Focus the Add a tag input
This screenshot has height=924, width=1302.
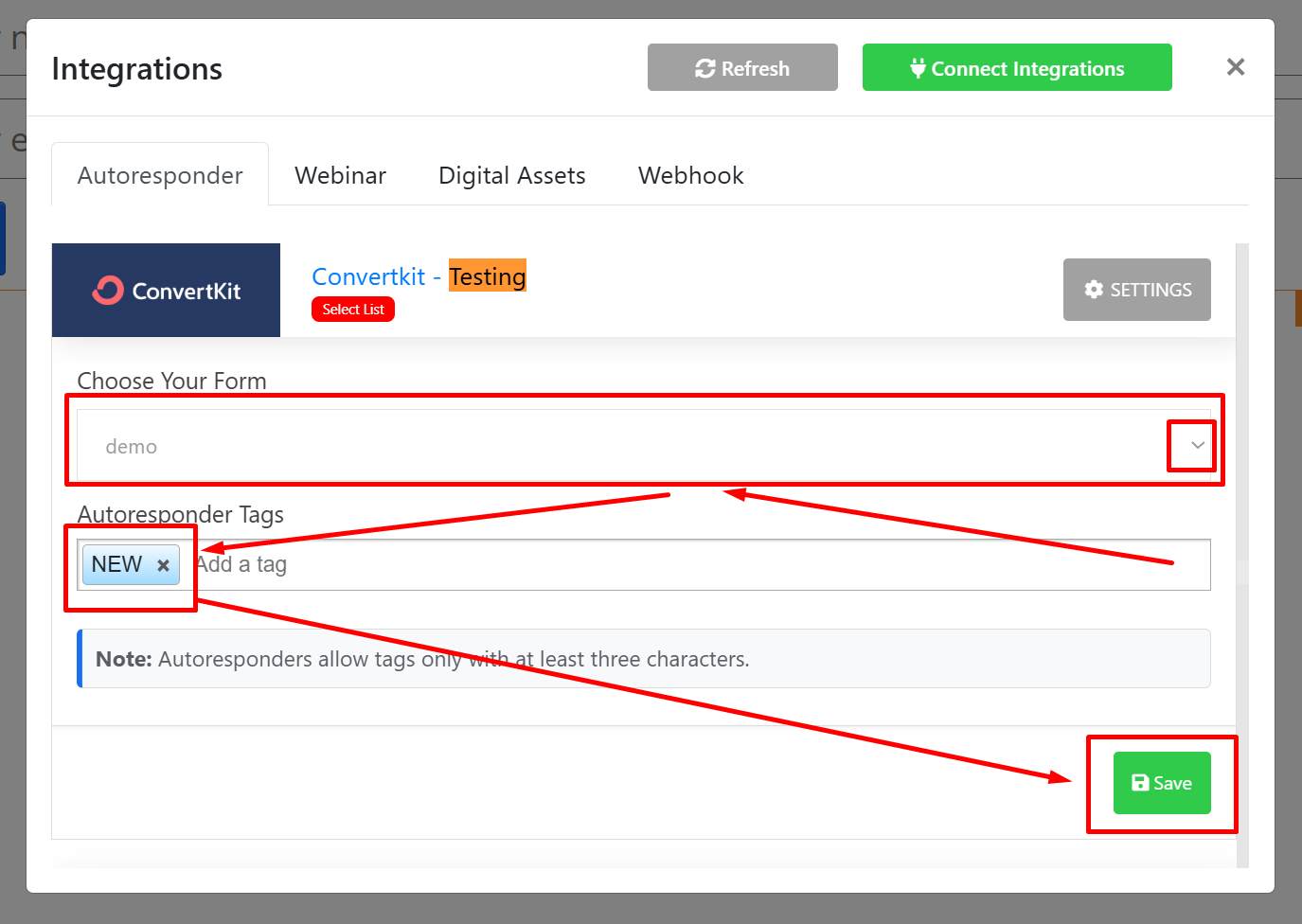699,564
